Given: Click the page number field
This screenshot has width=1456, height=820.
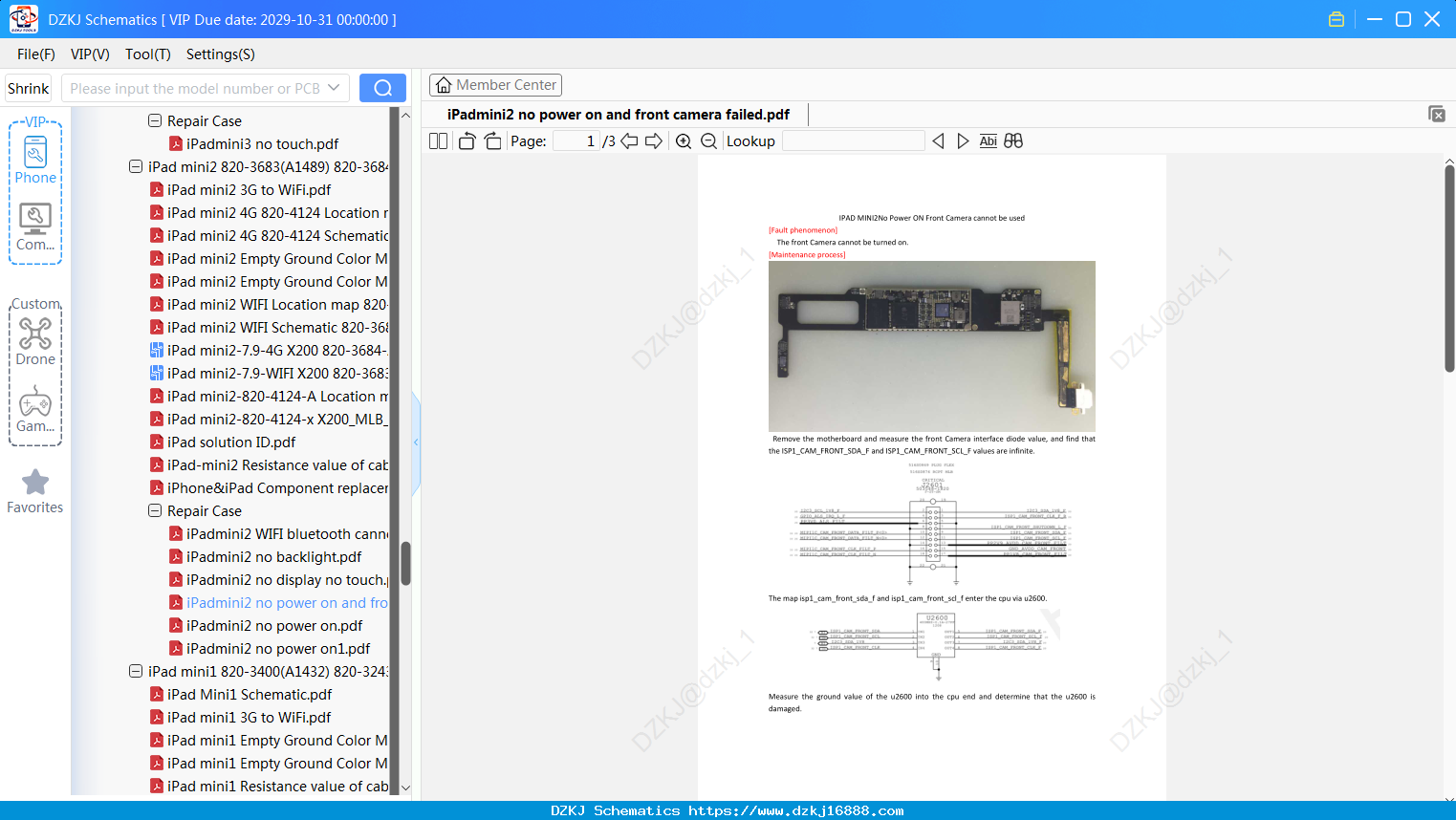Looking at the screenshot, I should pos(576,141).
